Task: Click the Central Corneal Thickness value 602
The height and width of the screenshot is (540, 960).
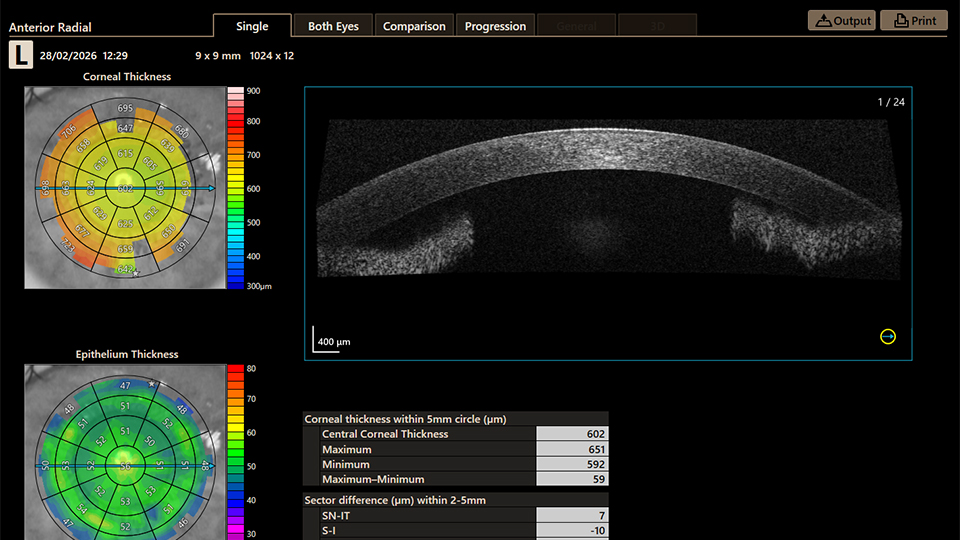Action: pyautogui.click(x=572, y=433)
